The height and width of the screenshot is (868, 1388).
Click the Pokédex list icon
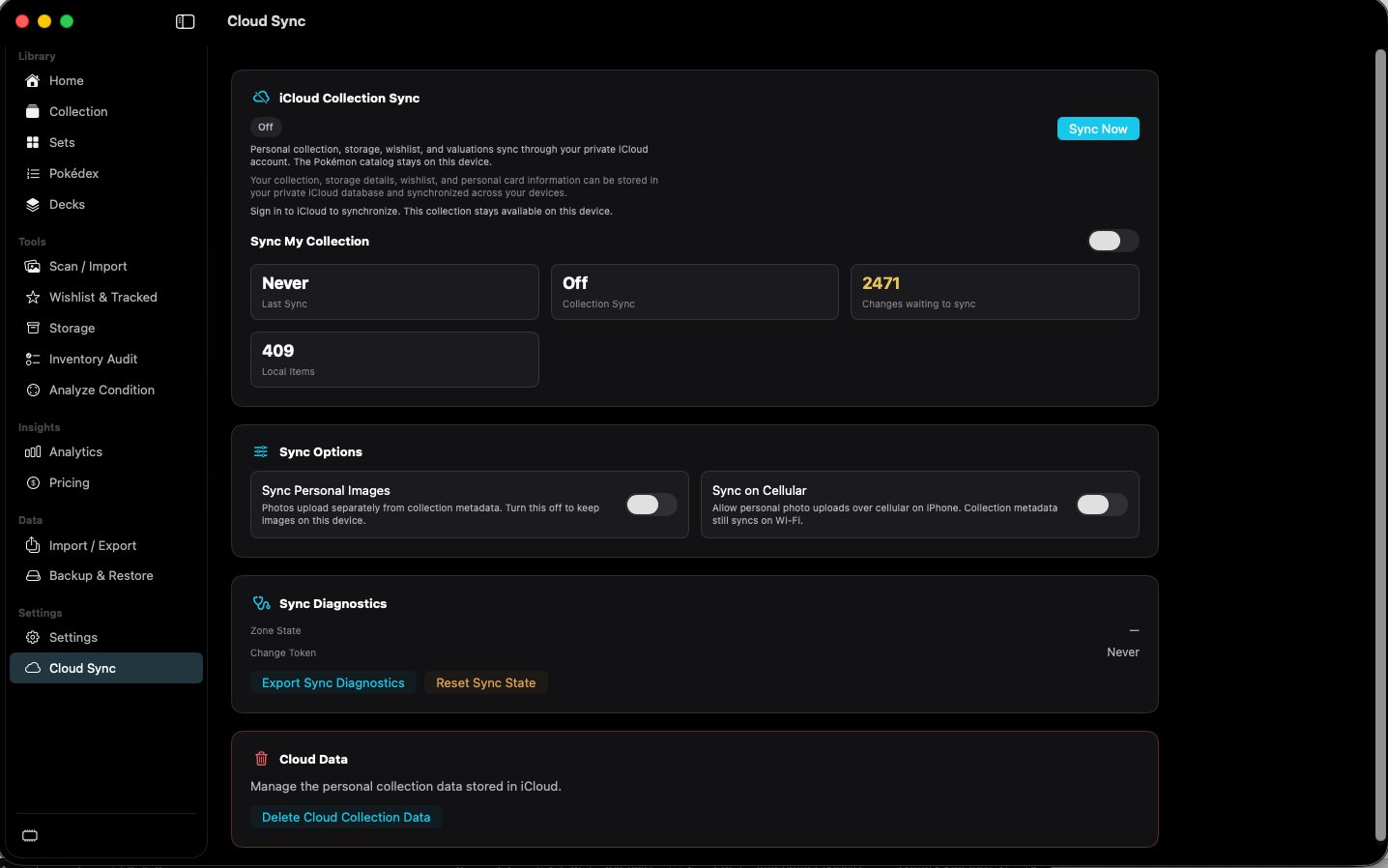33,173
